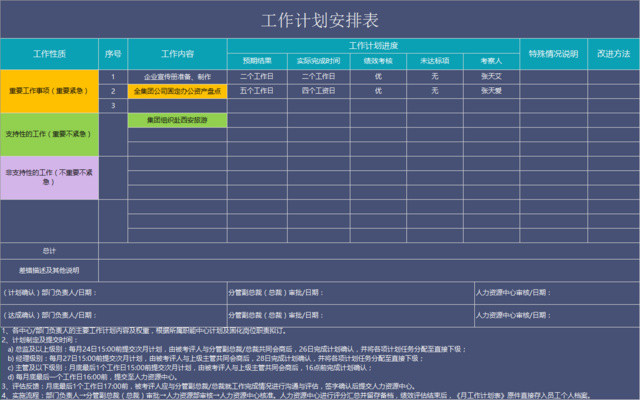
Task: Click serial number 1 cell
Action: pyautogui.click(x=113, y=77)
